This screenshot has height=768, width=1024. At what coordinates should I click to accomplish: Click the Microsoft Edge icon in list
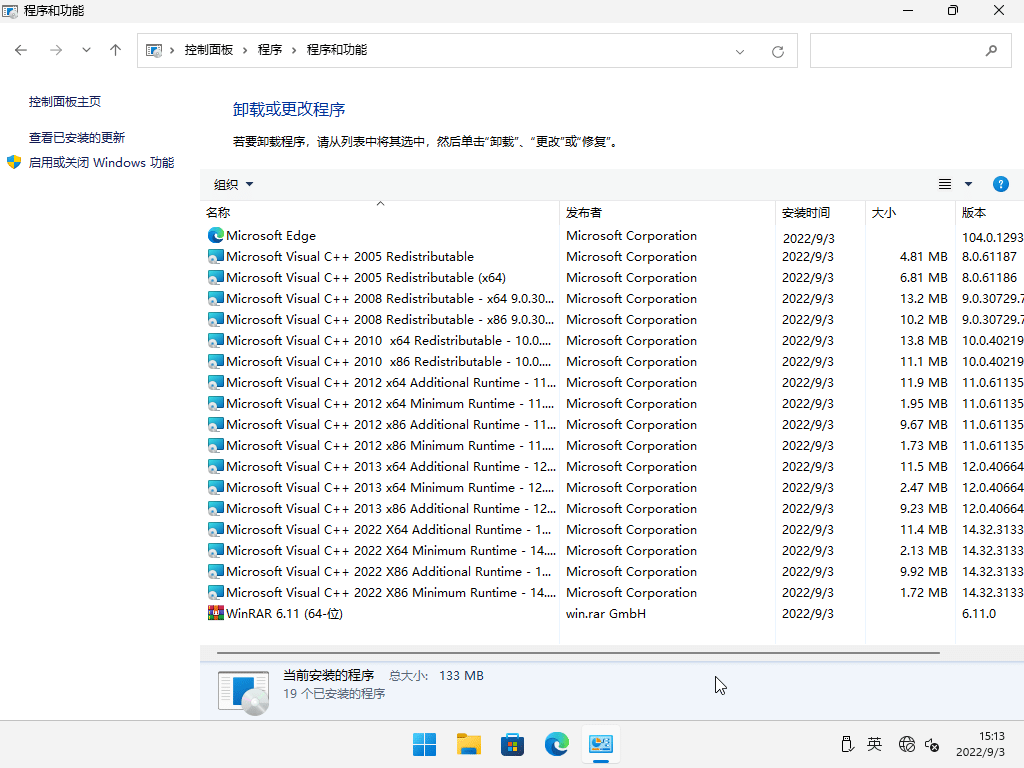[216, 236]
